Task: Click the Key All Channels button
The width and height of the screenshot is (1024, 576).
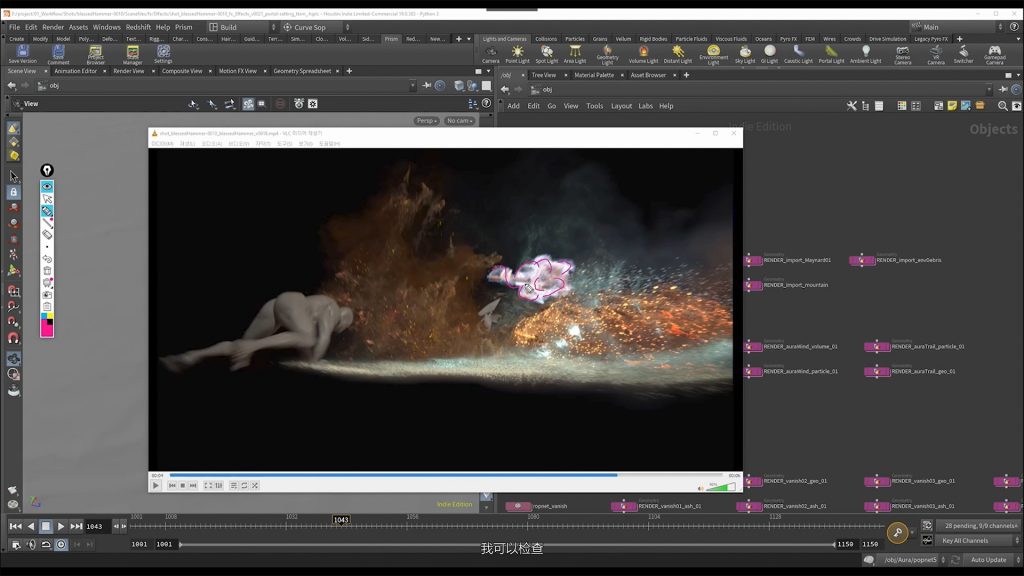Action: click(965, 541)
